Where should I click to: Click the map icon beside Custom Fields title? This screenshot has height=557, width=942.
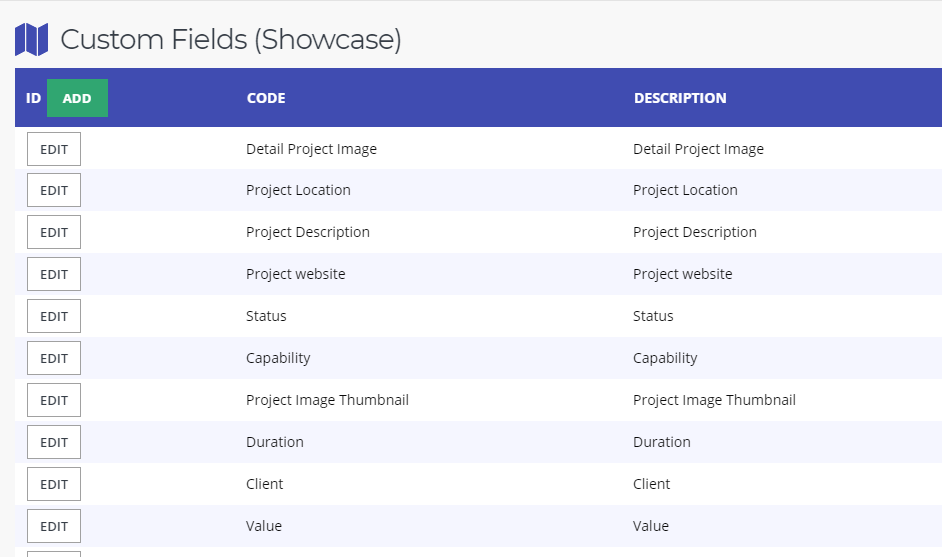pyautogui.click(x=31, y=40)
